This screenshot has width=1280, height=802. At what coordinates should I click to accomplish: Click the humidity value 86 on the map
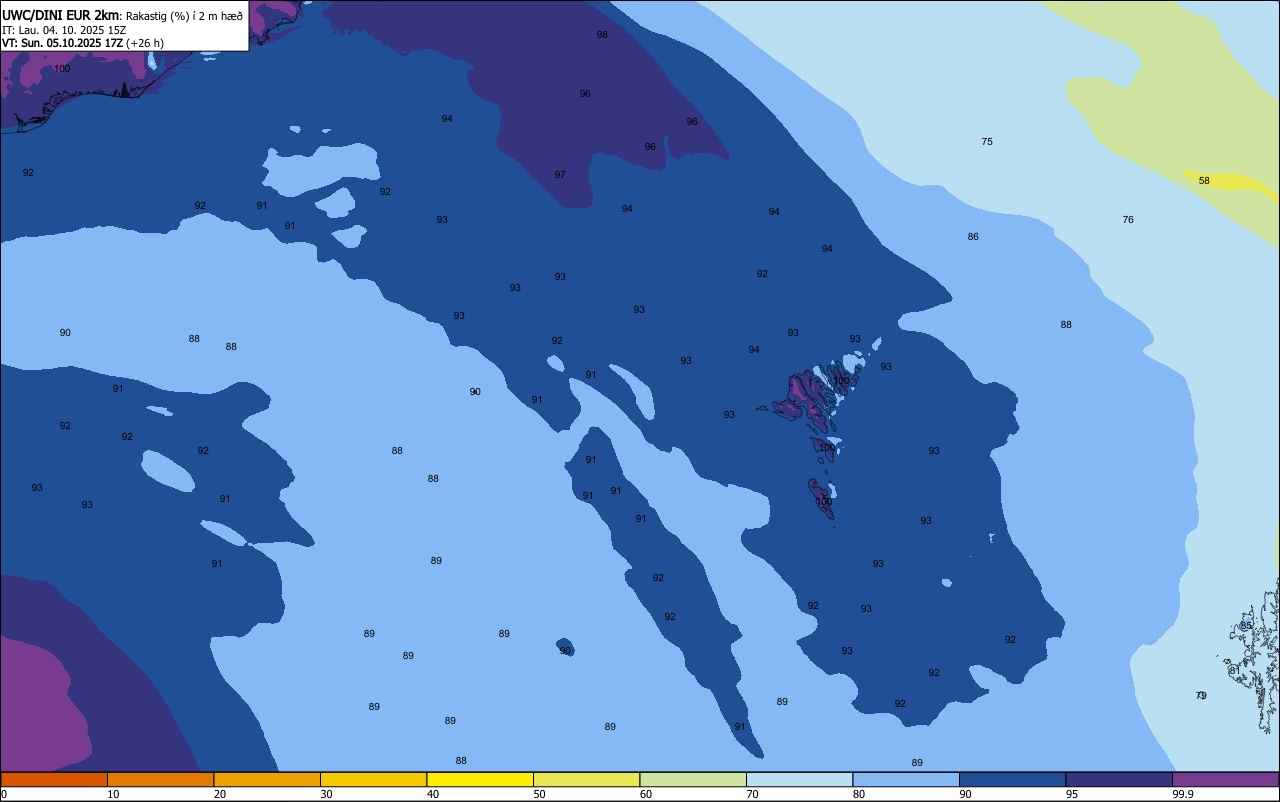pos(973,237)
